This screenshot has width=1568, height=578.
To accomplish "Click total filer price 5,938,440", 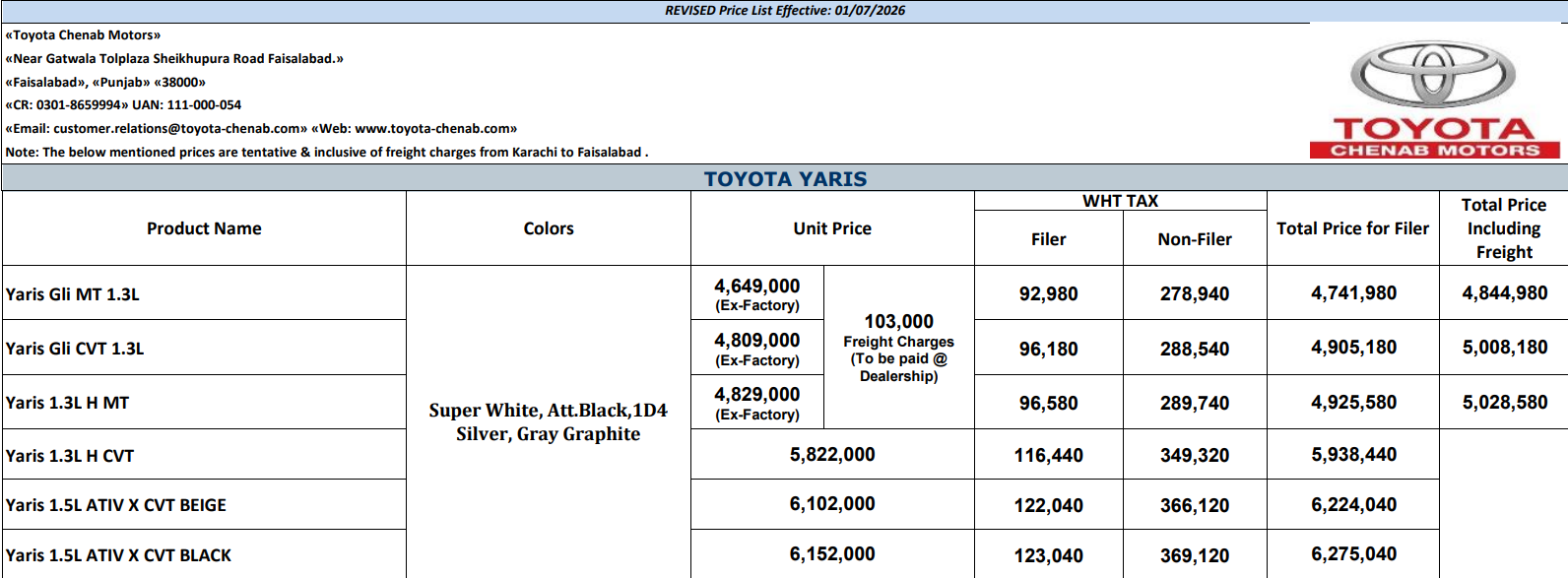I will (x=1353, y=455).
